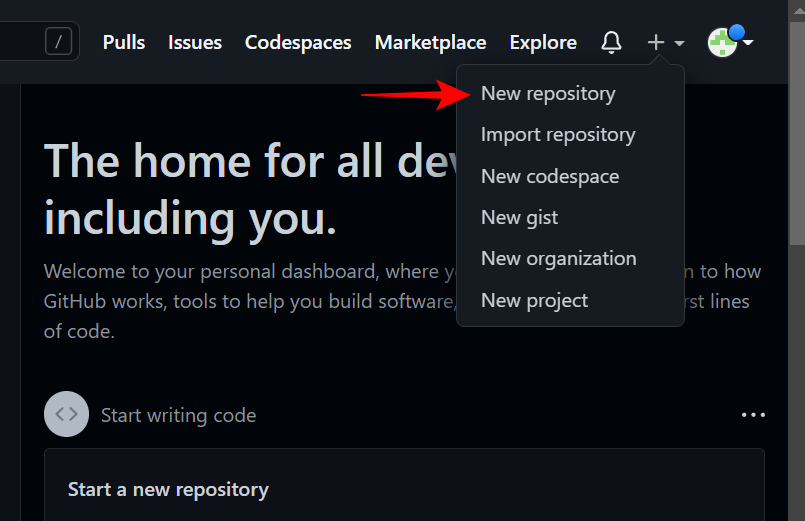Open the user avatar menu
Viewport: 805px width, 521px height.
723,42
